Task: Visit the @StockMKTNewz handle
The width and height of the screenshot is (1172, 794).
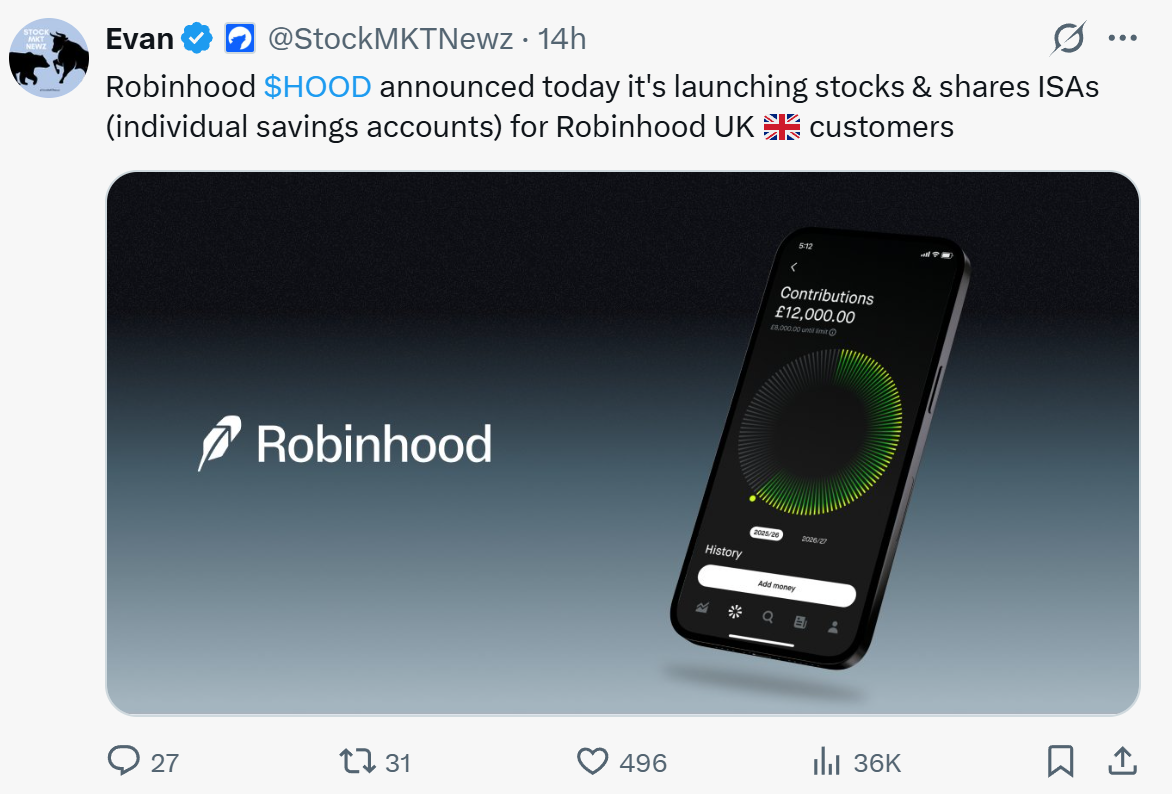Action: (390, 39)
